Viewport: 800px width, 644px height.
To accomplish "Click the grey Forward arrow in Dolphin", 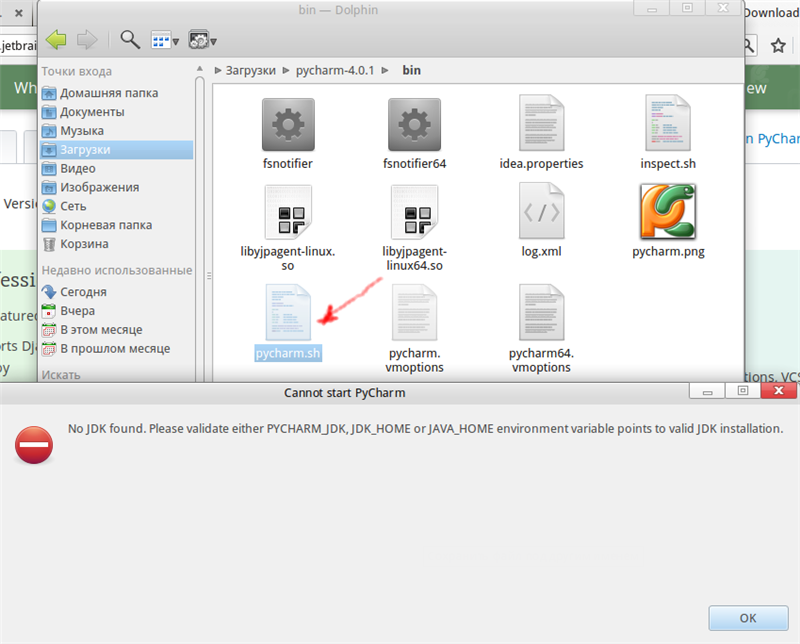I will [87, 40].
